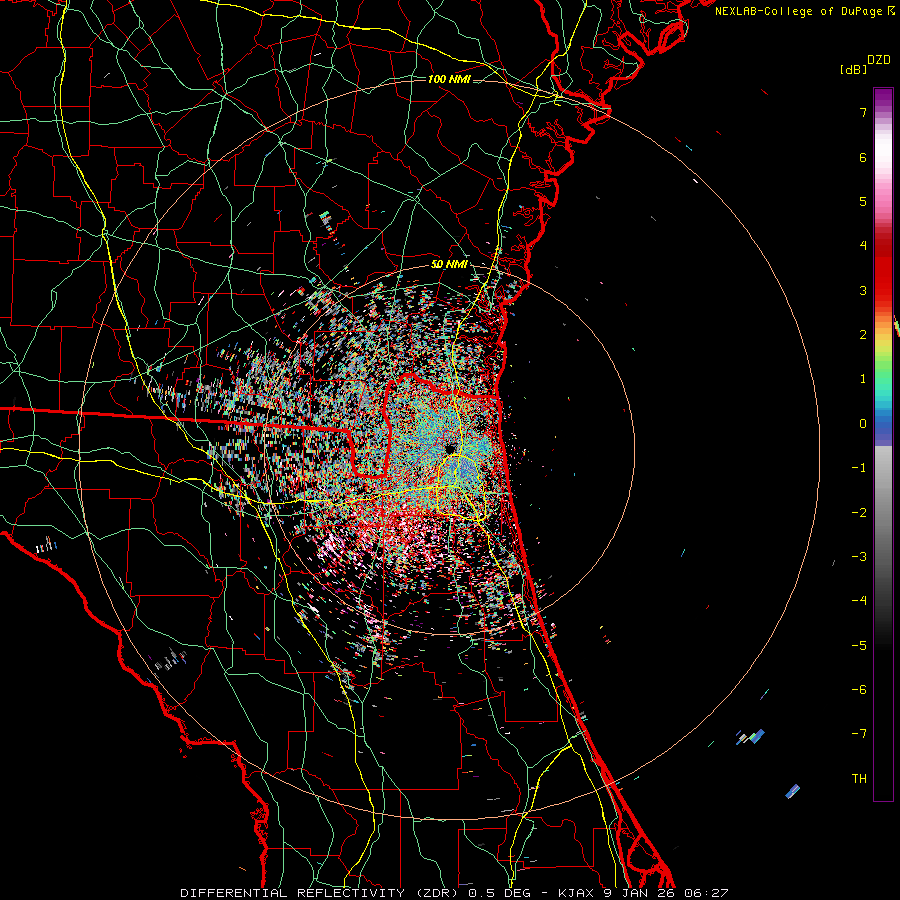Click the scale value 5
Screen dimensions: 900x900
863,201
